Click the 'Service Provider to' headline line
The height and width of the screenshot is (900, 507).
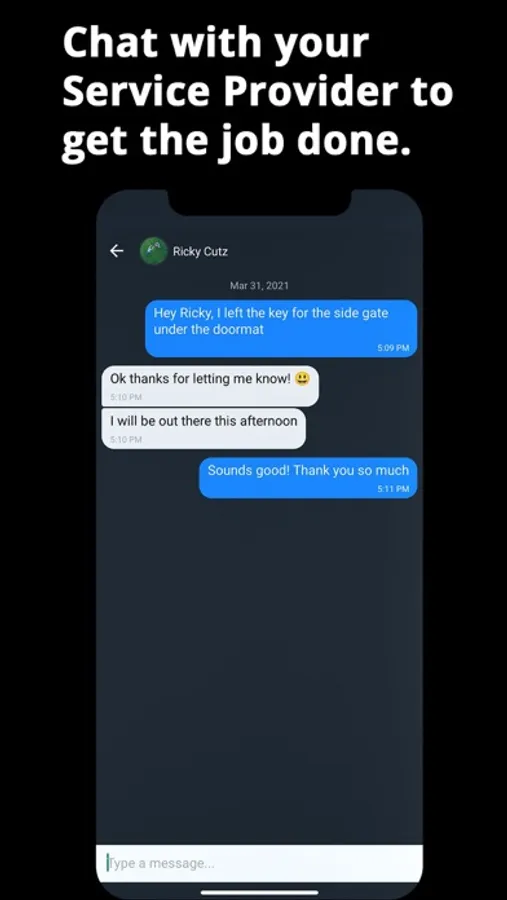(257, 91)
